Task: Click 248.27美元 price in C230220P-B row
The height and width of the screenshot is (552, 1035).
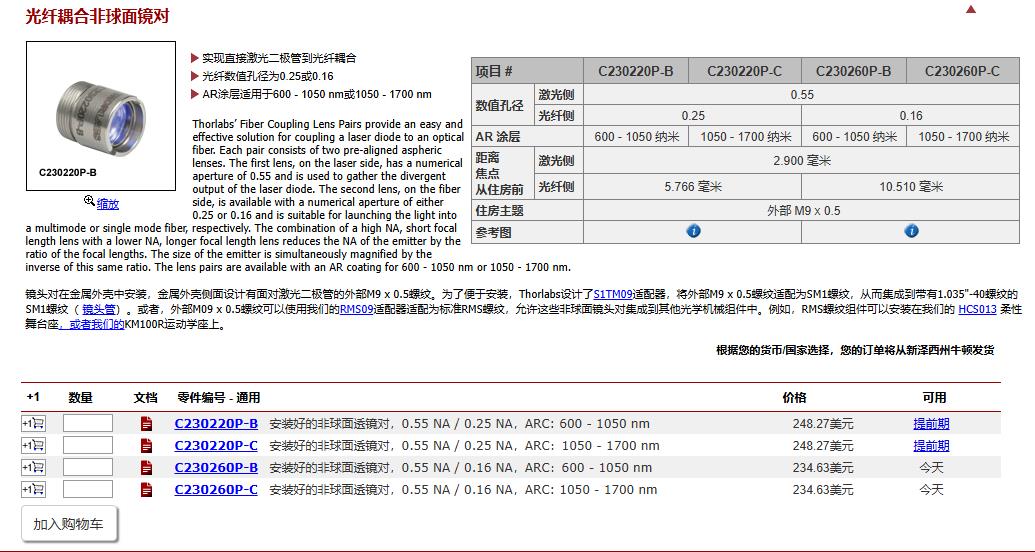Action: 822,424
